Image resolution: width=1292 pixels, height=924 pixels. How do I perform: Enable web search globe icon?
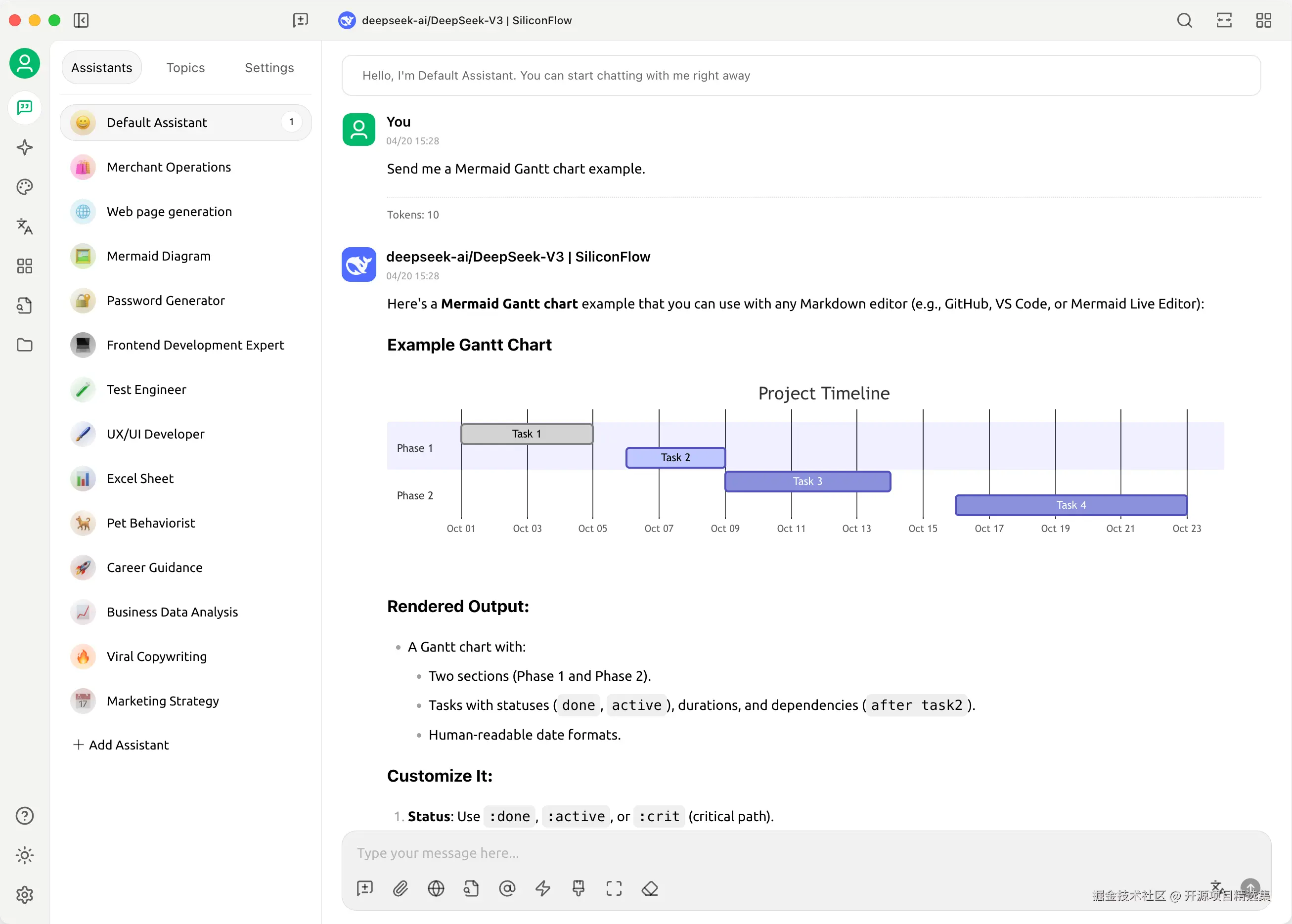(x=436, y=888)
